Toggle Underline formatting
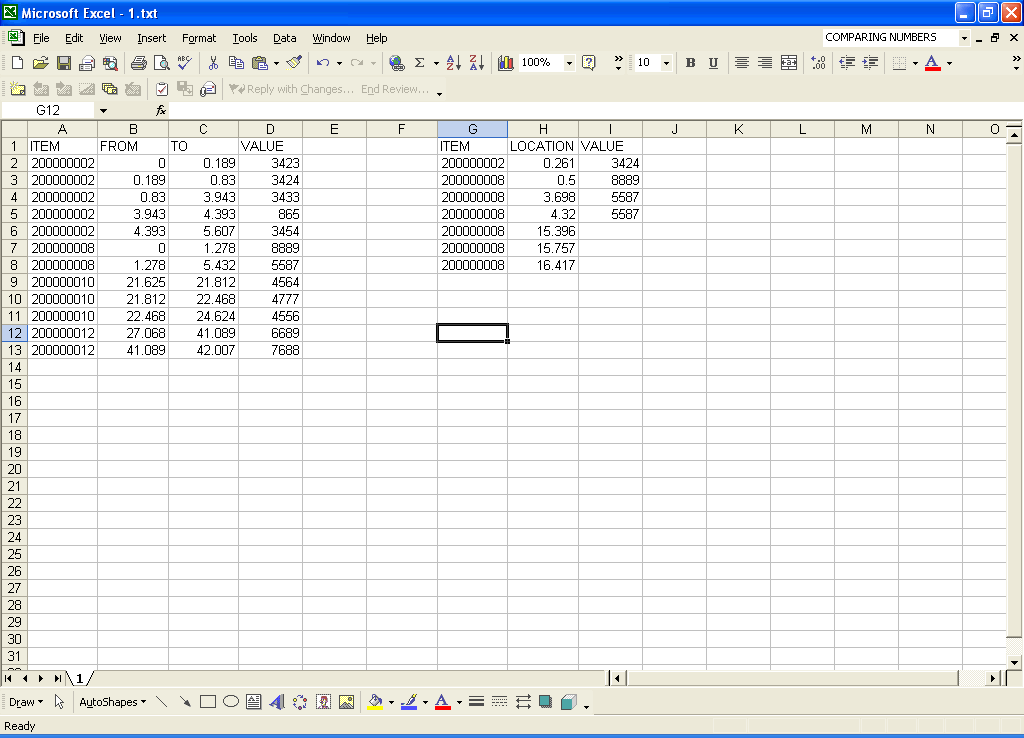1024x738 pixels. 713,63
